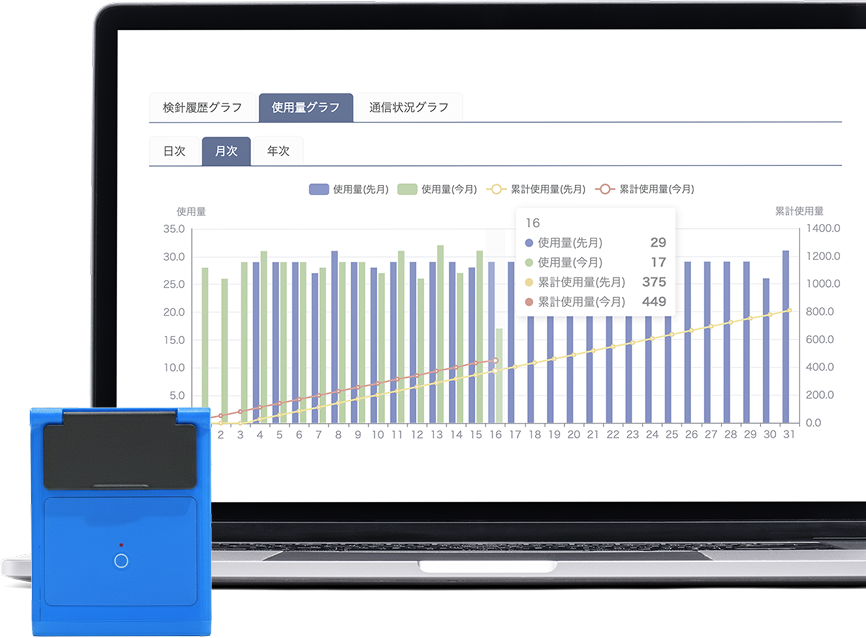Select the 月次 monthly view
Image resolution: width=866 pixels, height=638 pixels.
click(x=226, y=151)
